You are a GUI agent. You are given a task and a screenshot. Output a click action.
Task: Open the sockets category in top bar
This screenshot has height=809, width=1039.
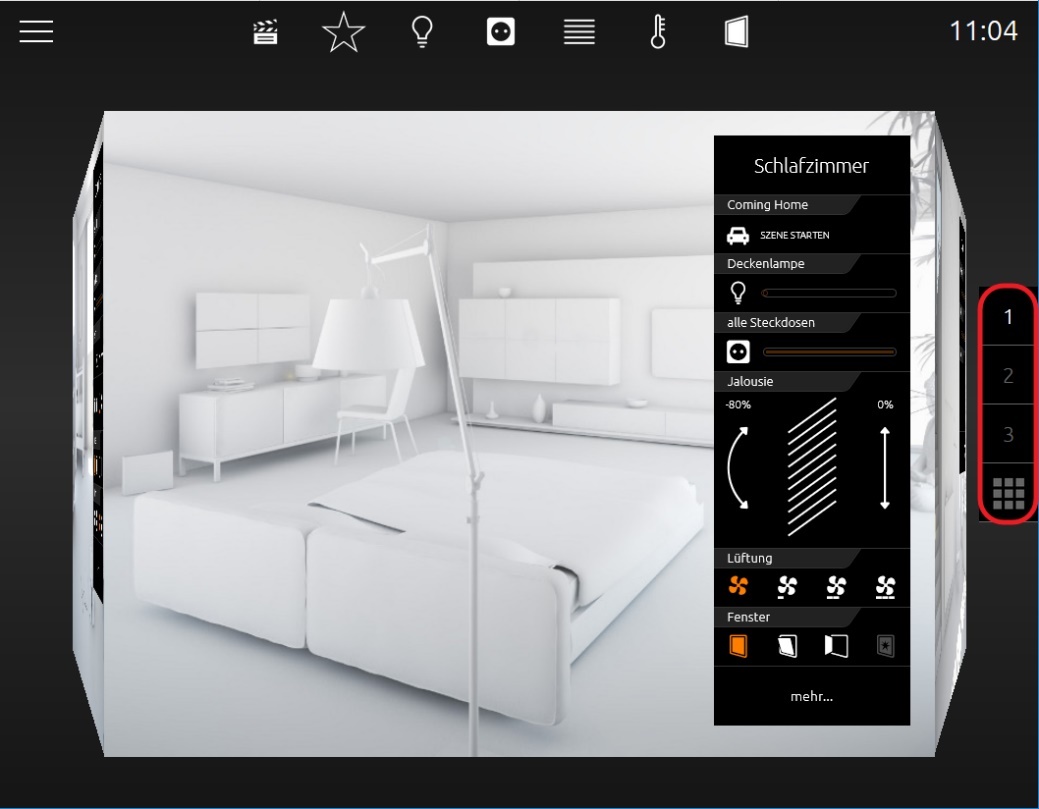click(500, 32)
